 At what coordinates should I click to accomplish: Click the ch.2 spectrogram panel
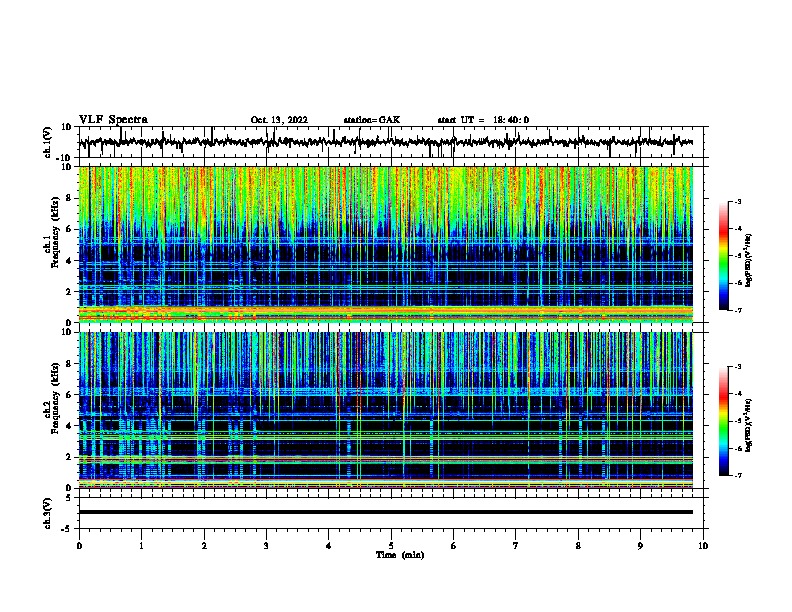point(385,410)
